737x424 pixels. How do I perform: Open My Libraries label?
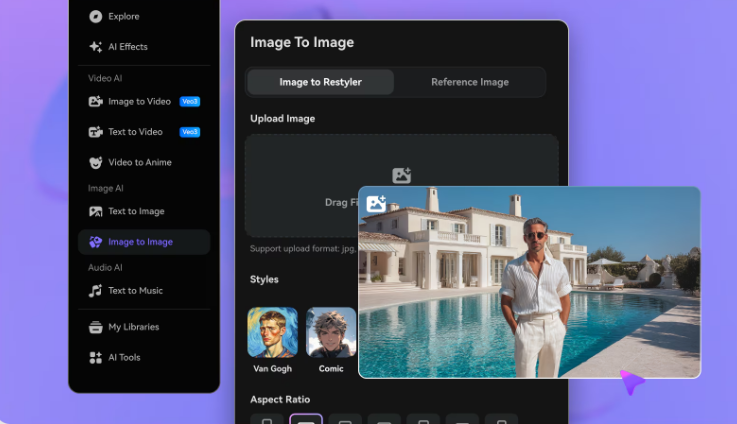point(133,327)
